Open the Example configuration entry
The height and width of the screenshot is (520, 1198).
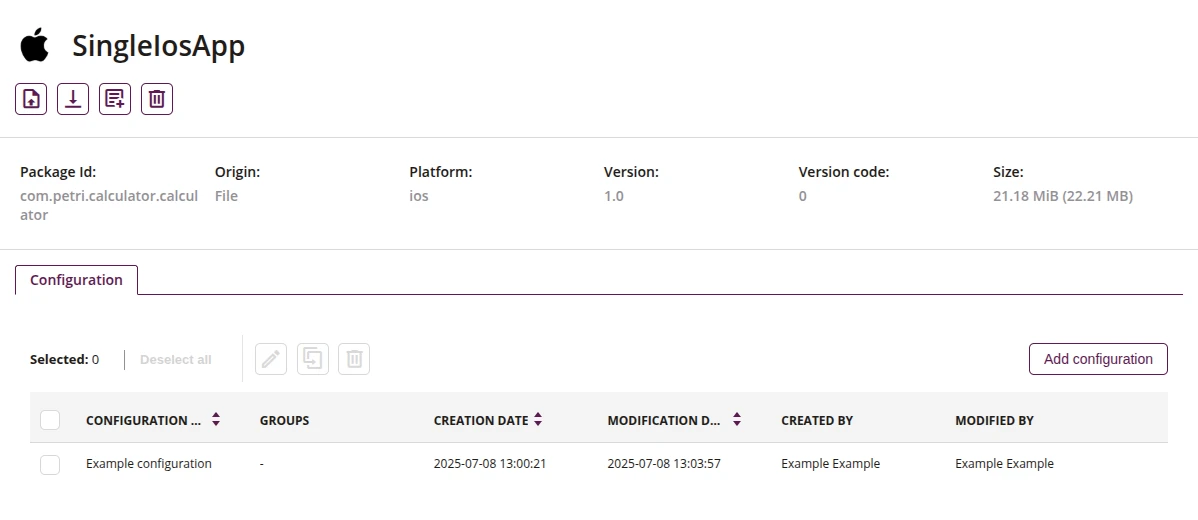click(149, 463)
